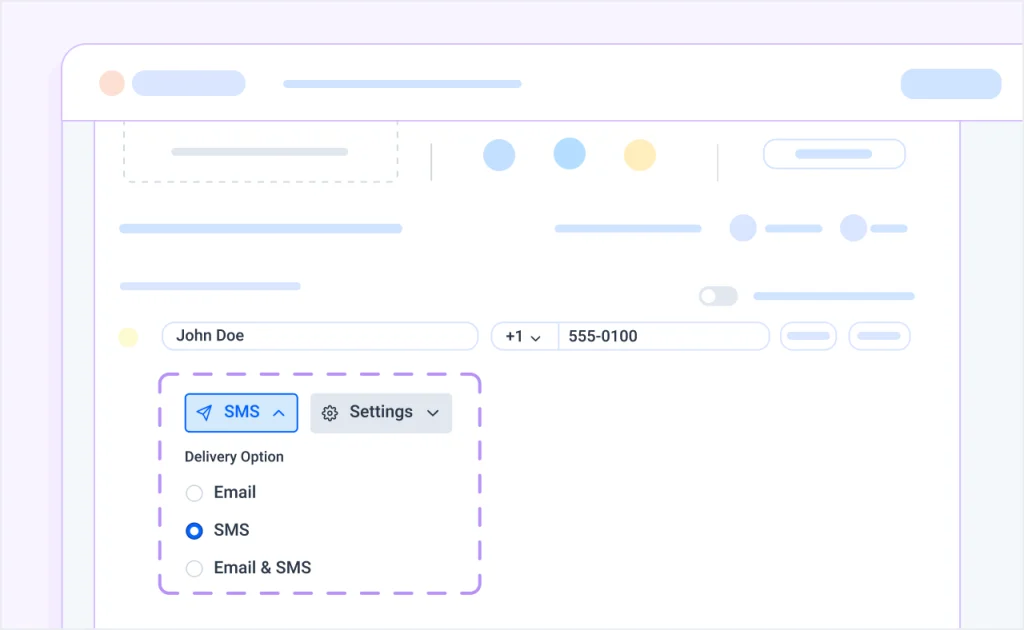This screenshot has width=1024, height=630.
Task: Click the yellow dot in the header row
Action: coord(640,154)
